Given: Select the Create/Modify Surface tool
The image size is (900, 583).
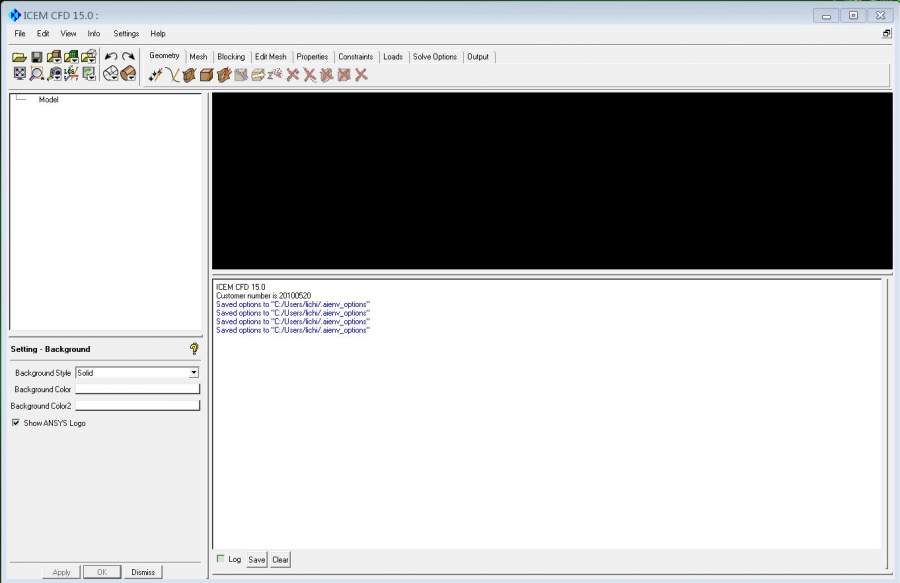Looking at the screenshot, I should (x=189, y=75).
